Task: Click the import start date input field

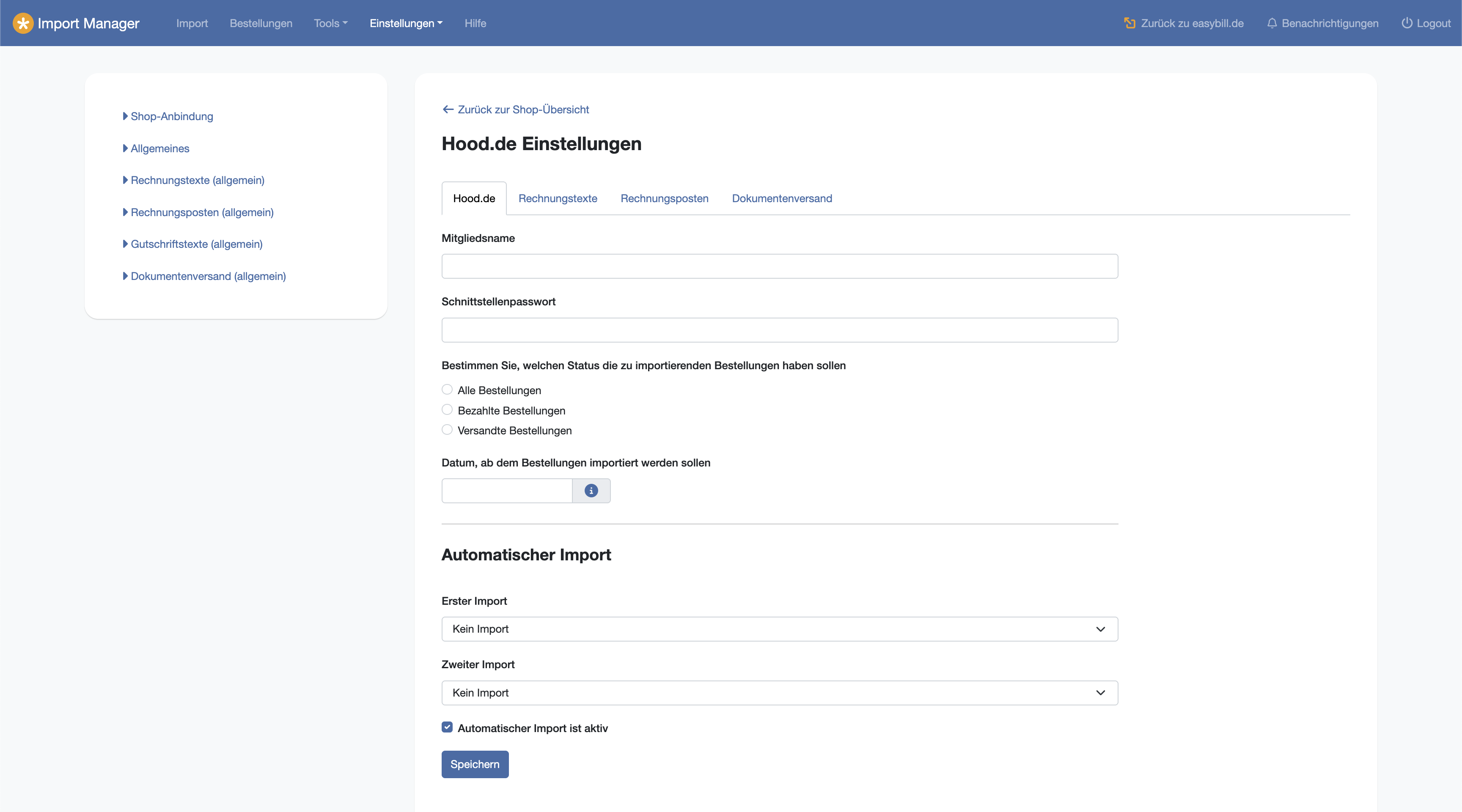Action: click(507, 491)
